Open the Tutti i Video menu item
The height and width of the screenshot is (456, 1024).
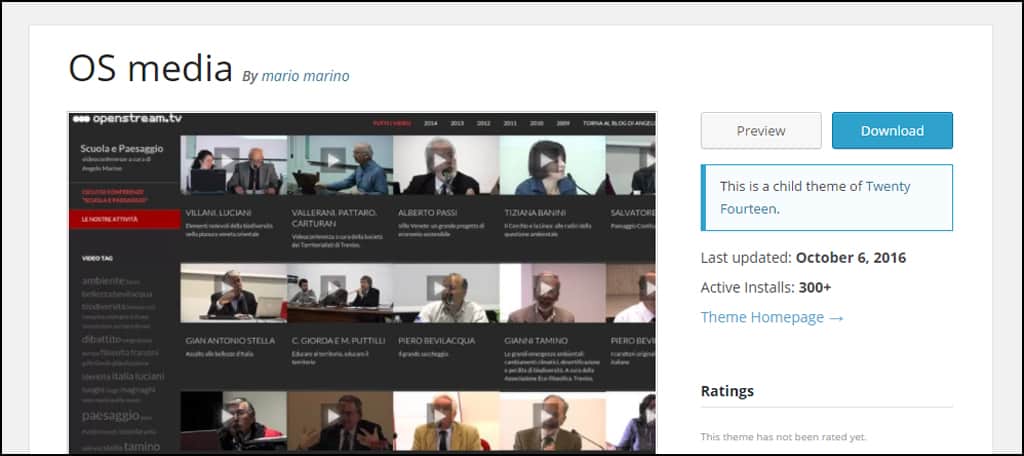390,123
